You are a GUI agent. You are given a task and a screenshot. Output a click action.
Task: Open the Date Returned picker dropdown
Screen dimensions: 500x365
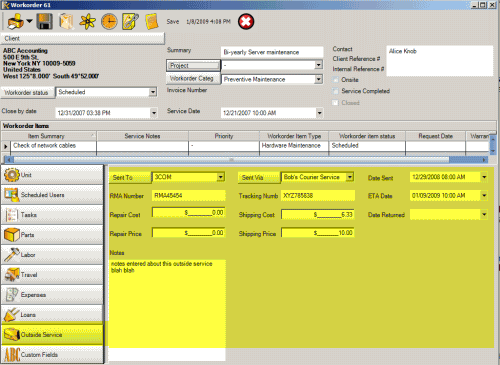tap(484, 214)
